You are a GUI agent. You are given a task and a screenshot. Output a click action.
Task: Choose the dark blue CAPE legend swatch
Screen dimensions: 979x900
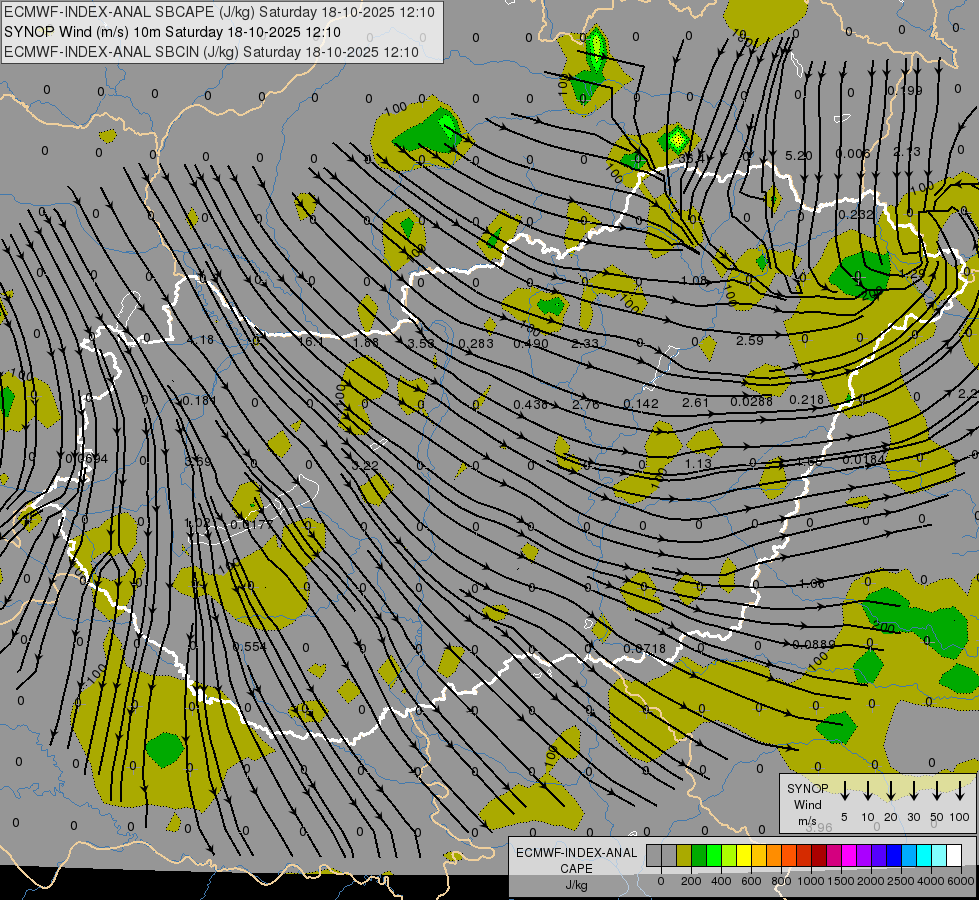pos(894,856)
